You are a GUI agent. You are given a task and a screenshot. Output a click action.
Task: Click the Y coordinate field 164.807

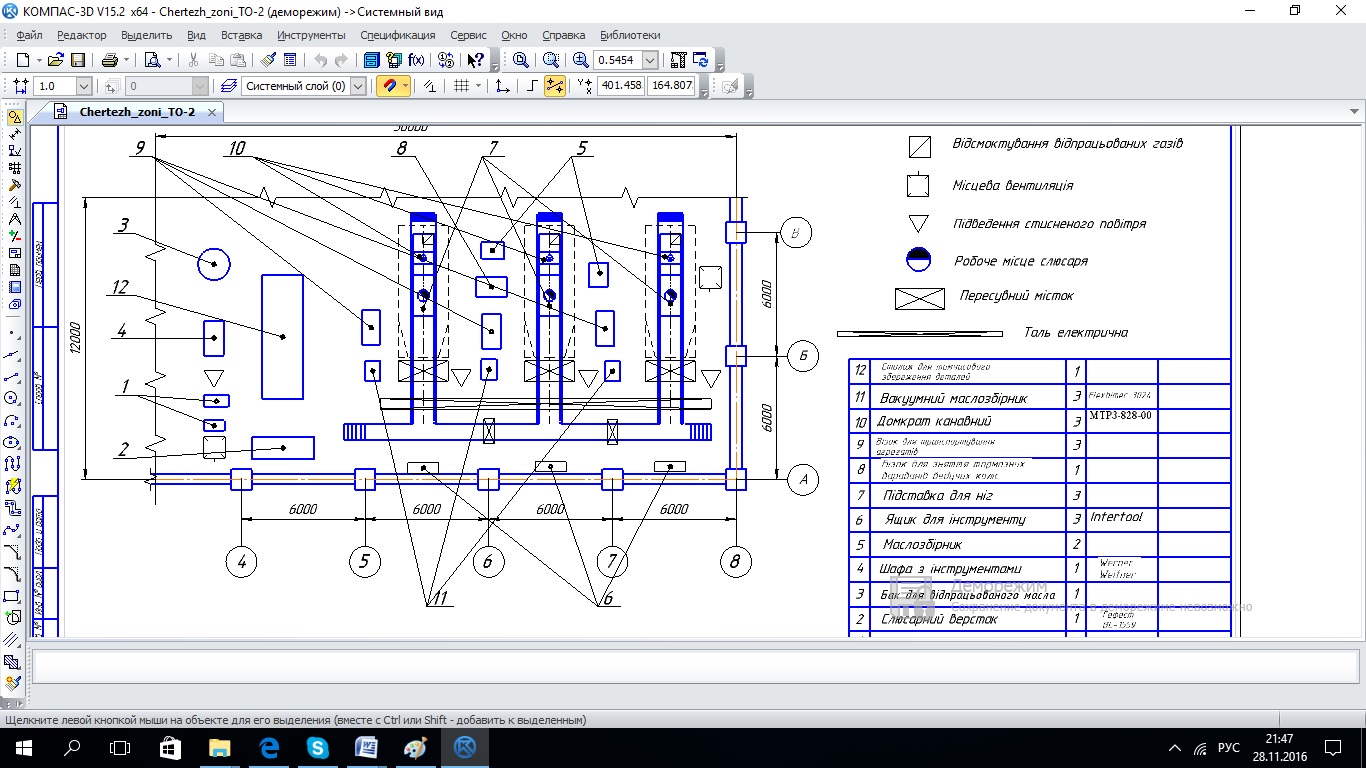click(671, 86)
